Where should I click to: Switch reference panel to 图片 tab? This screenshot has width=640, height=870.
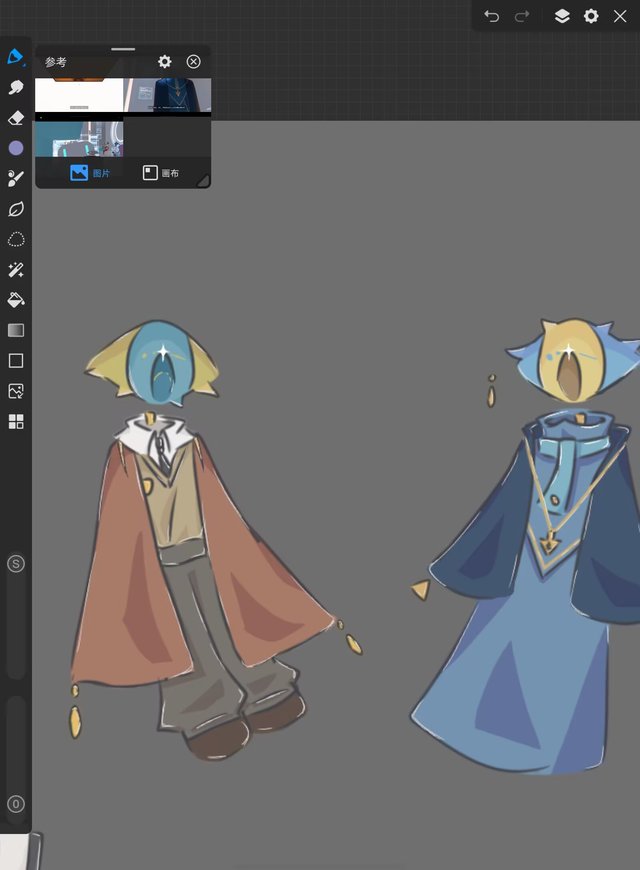click(90, 173)
